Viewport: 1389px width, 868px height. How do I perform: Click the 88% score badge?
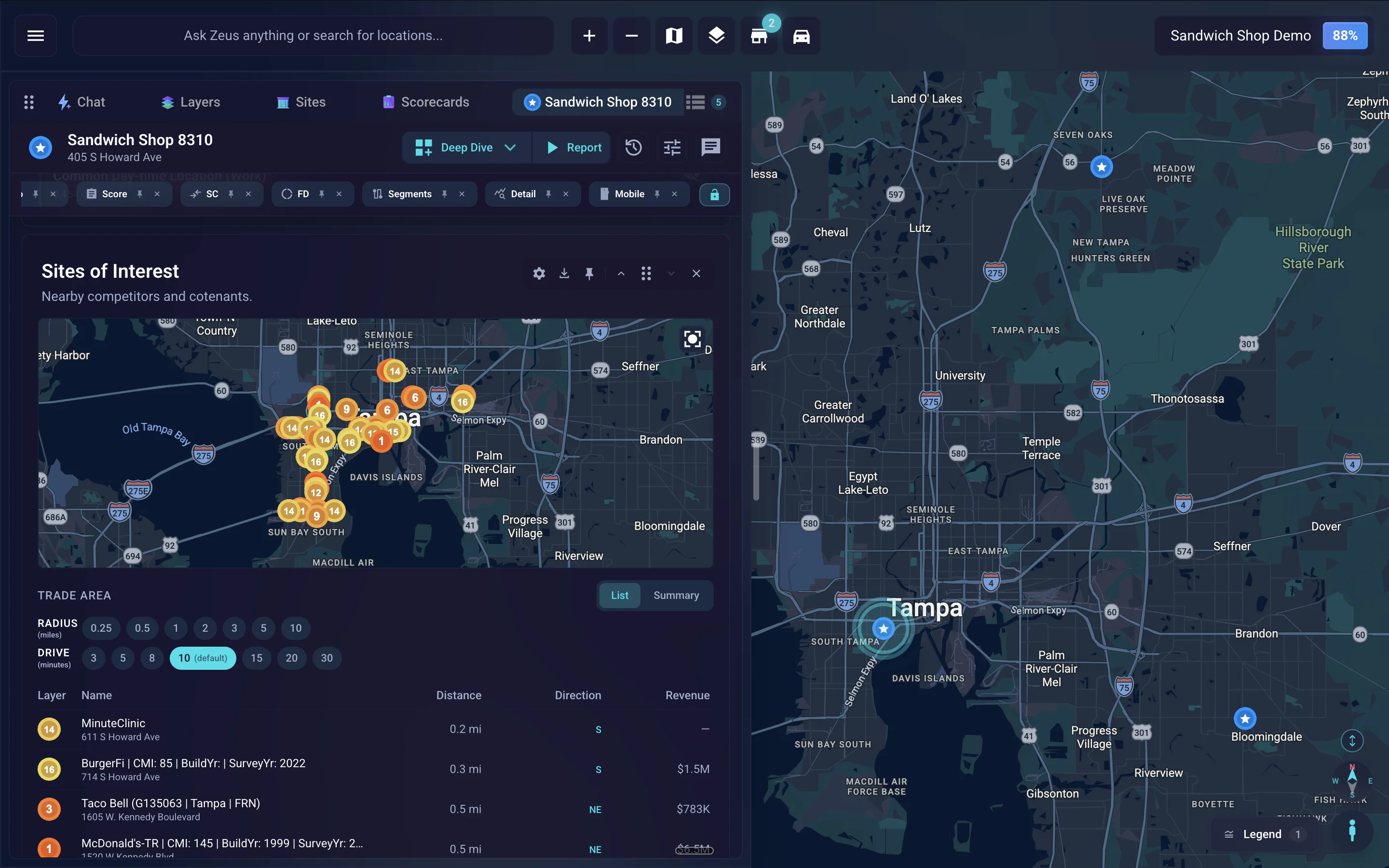coord(1345,36)
